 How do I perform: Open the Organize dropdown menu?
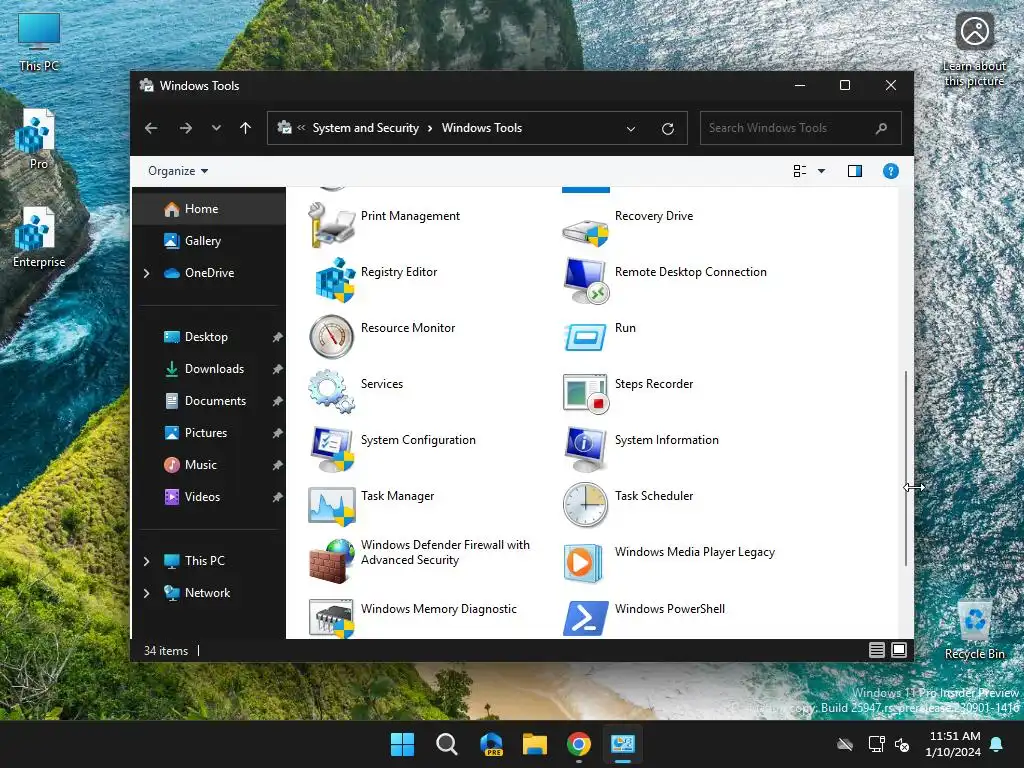click(178, 171)
